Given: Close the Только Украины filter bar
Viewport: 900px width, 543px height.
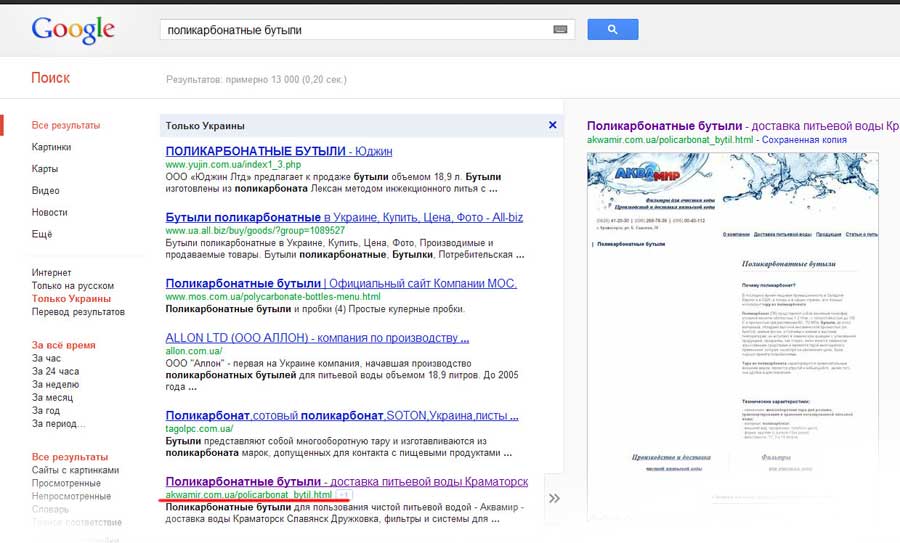Looking at the screenshot, I should point(552,125).
